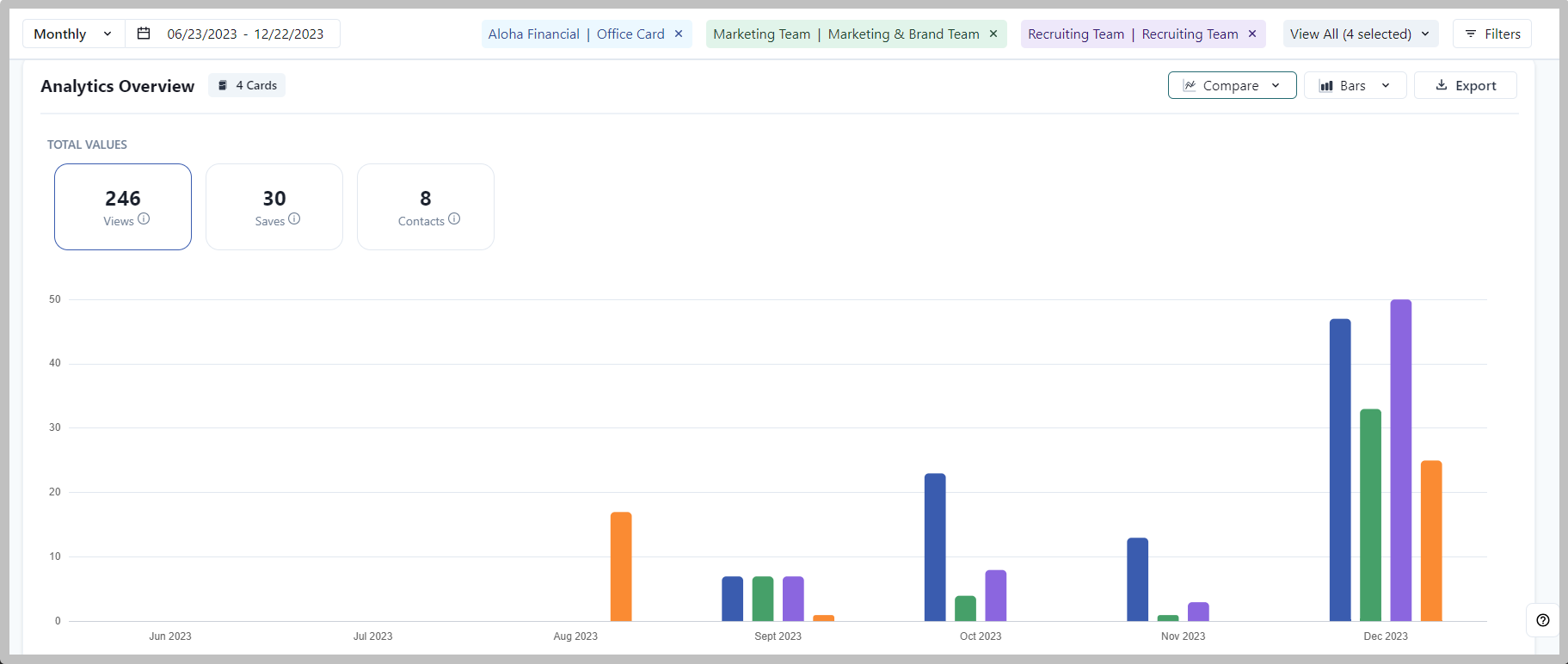Click the info icon next to Saves
Image resolution: width=1568 pixels, height=664 pixels.
click(294, 218)
